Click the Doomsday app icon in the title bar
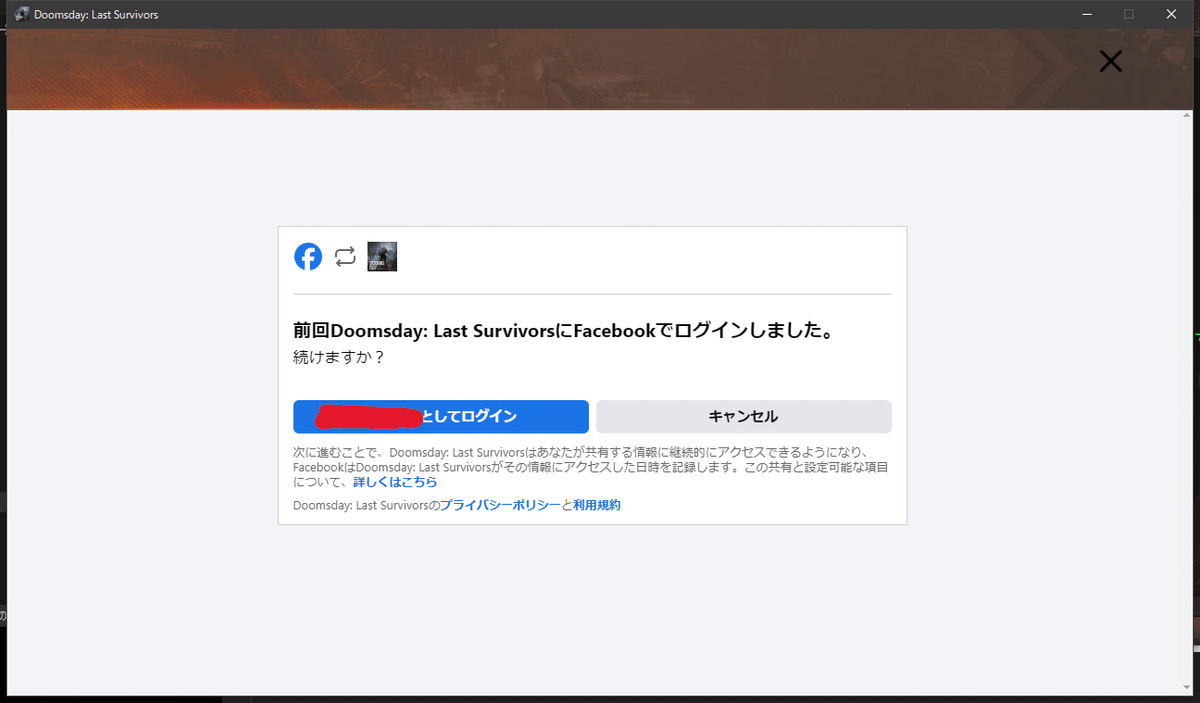Image resolution: width=1200 pixels, height=703 pixels. 21,14
